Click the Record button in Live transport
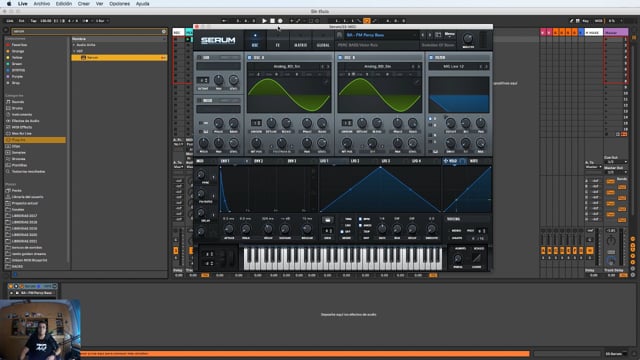Image resolution: width=640 pixels, height=360 pixels. tap(280, 21)
